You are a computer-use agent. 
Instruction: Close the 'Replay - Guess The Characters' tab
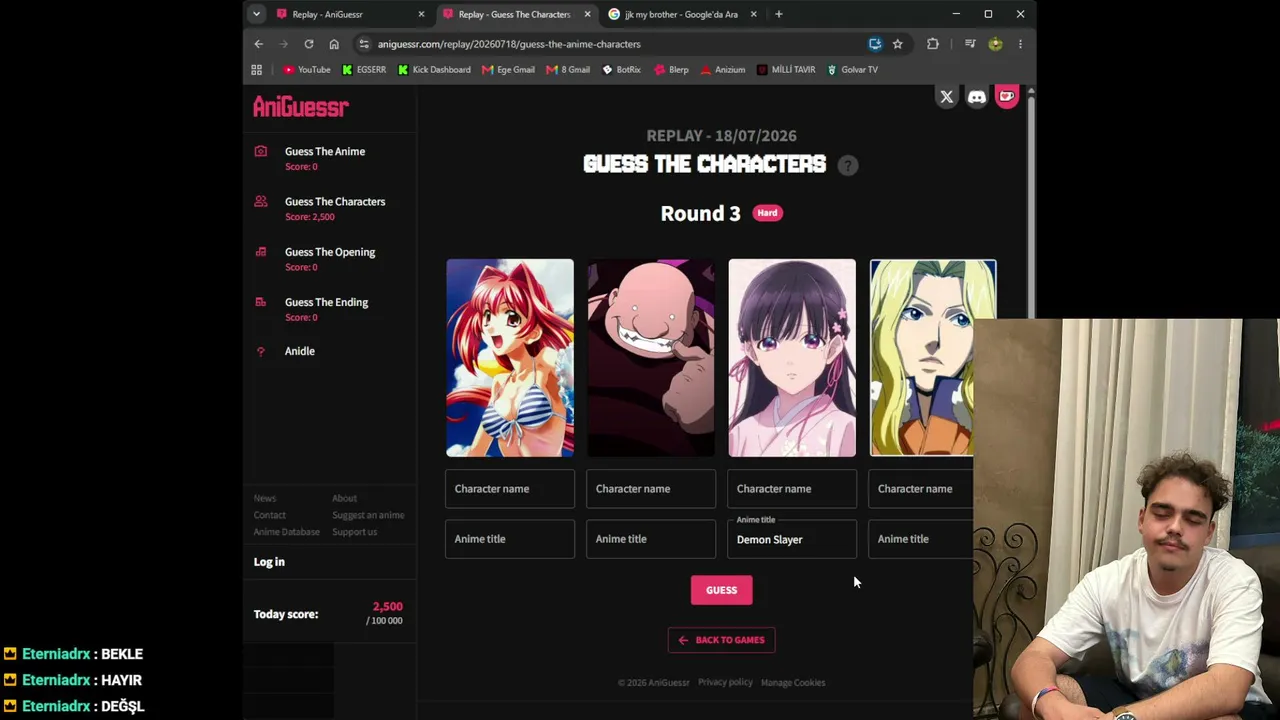[587, 14]
